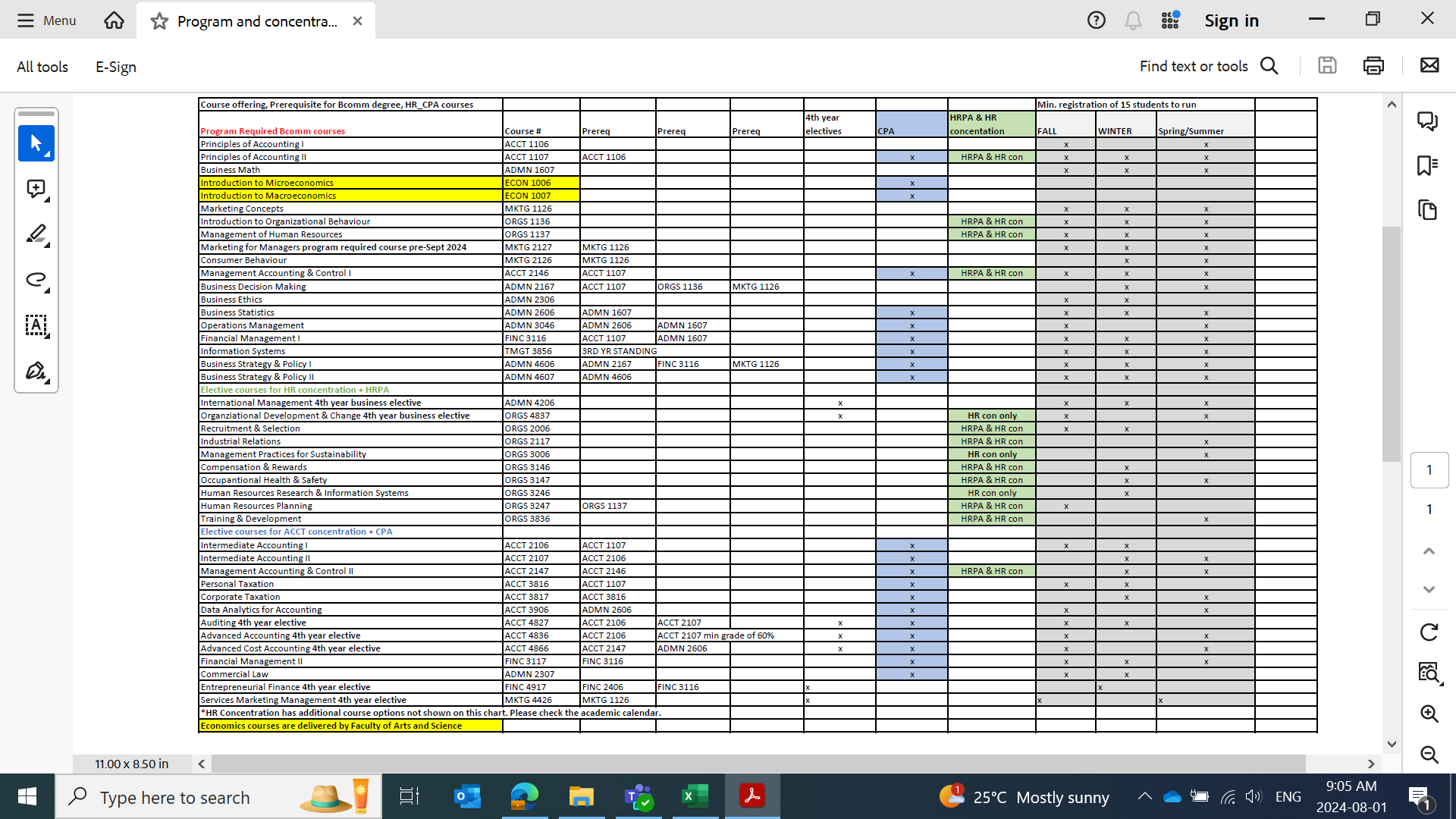
Task: Click 'Business Strategy & Policy II' text
Action: coord(257,377)
